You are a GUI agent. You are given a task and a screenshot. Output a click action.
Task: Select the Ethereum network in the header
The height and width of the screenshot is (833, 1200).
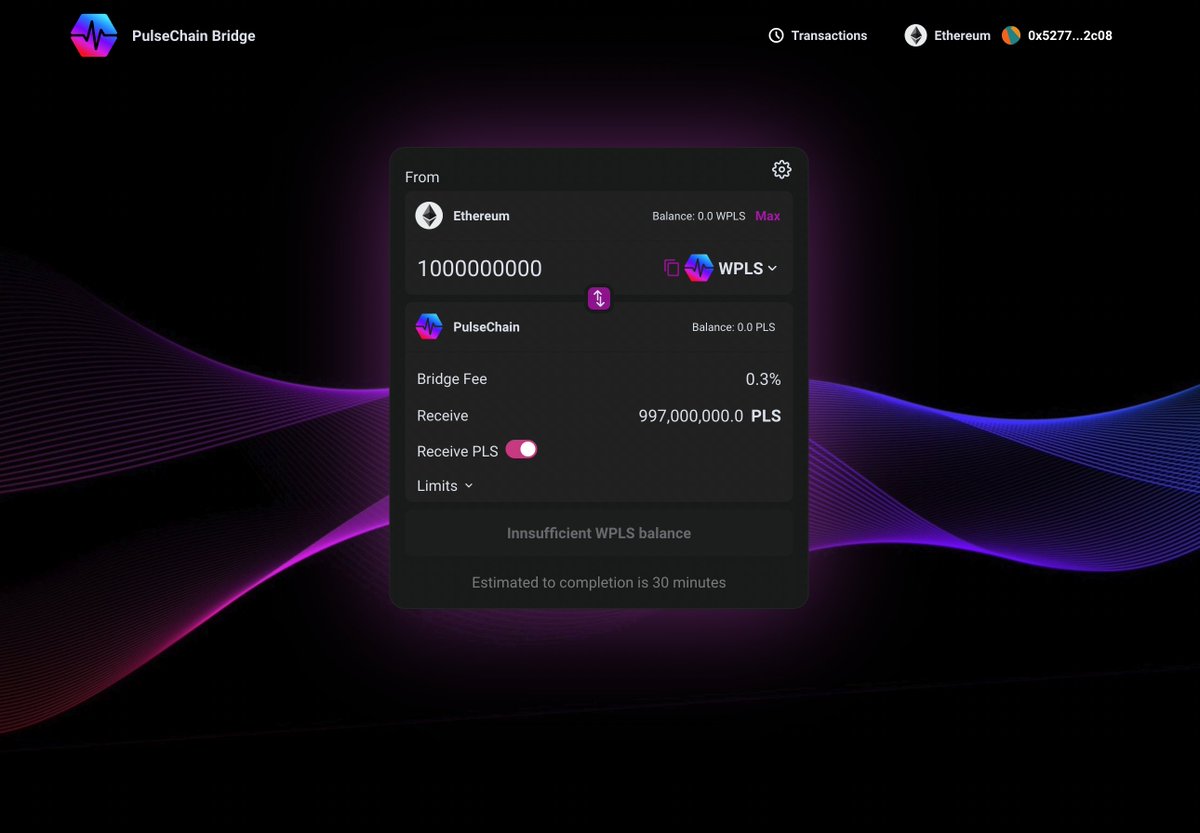(x=960, y=35)
